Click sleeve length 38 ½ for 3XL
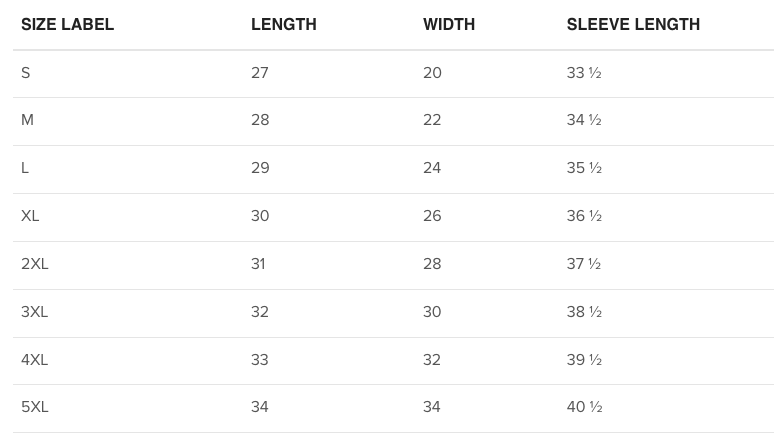 coord(584,312)
